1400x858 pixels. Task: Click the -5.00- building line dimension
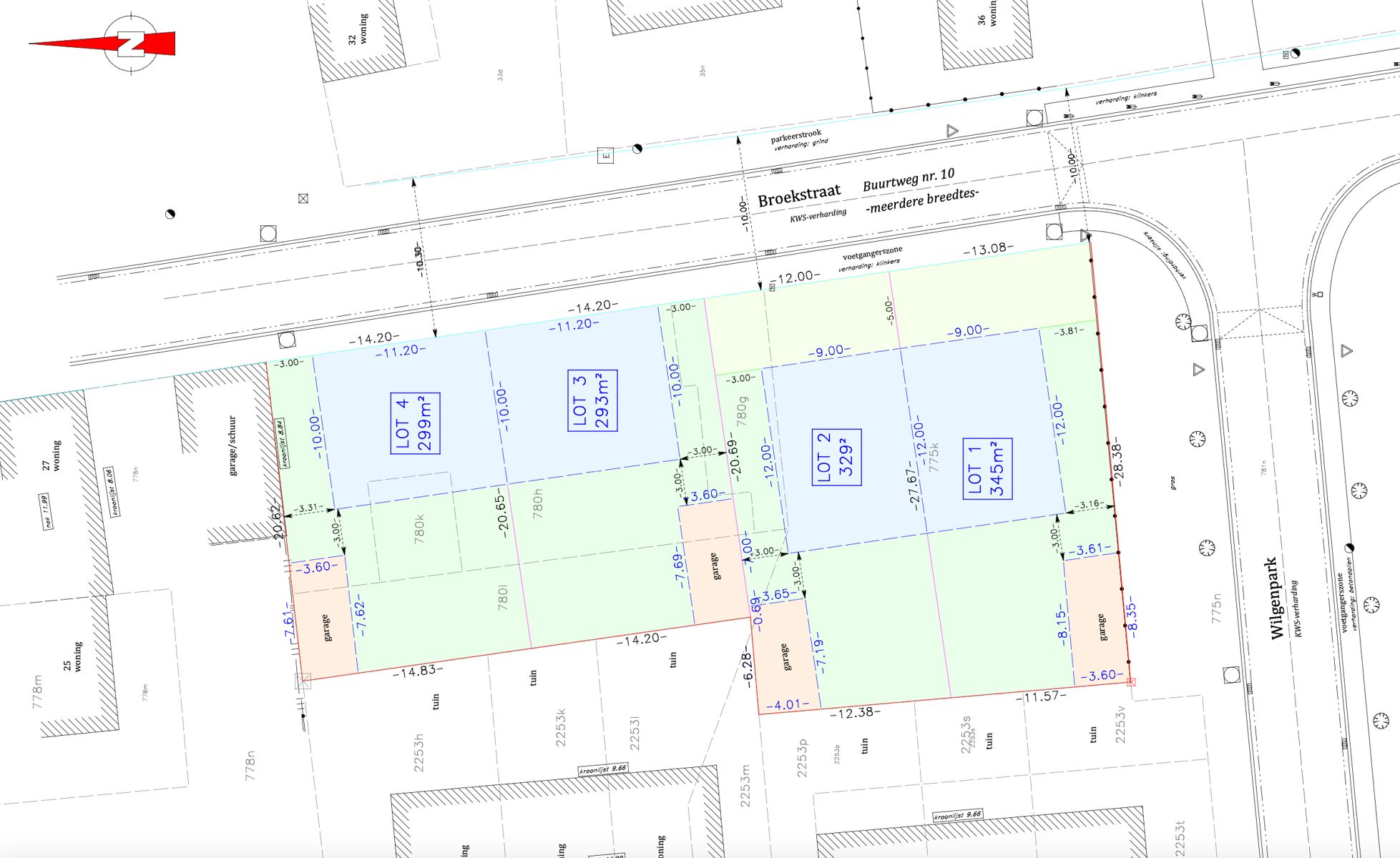pyautogui.click(x=889, y=310)
